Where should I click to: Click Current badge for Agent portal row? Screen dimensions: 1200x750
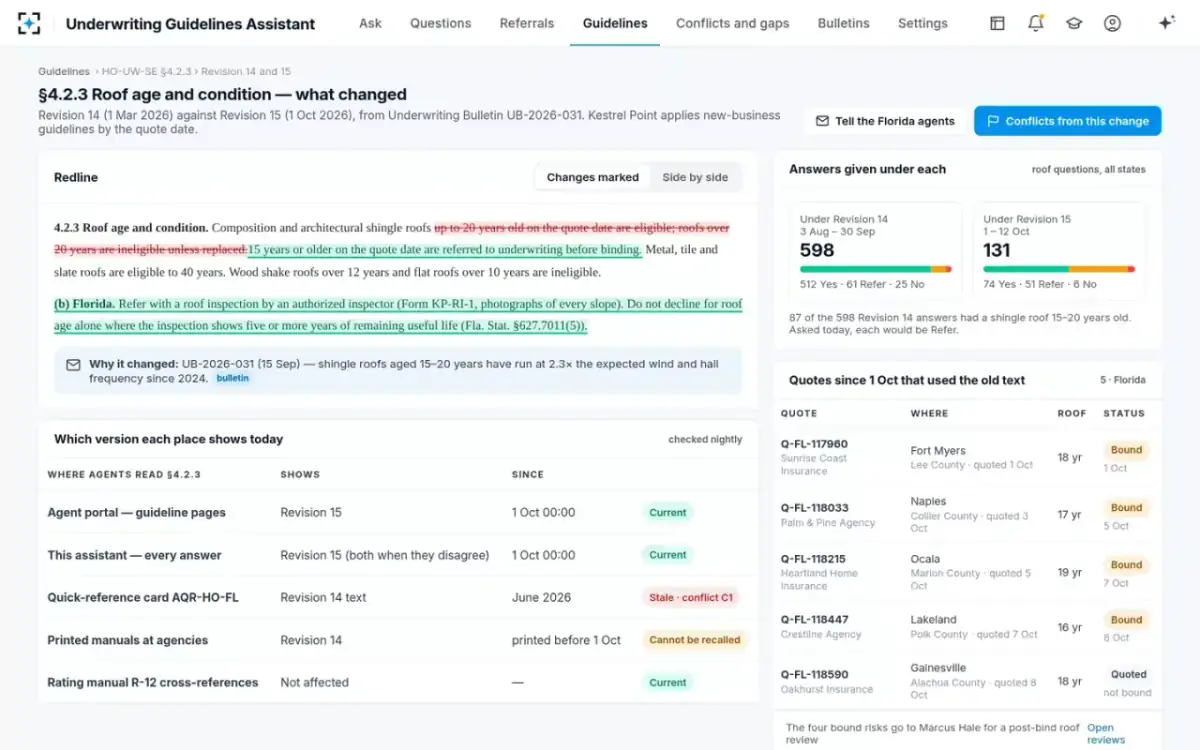668,512
